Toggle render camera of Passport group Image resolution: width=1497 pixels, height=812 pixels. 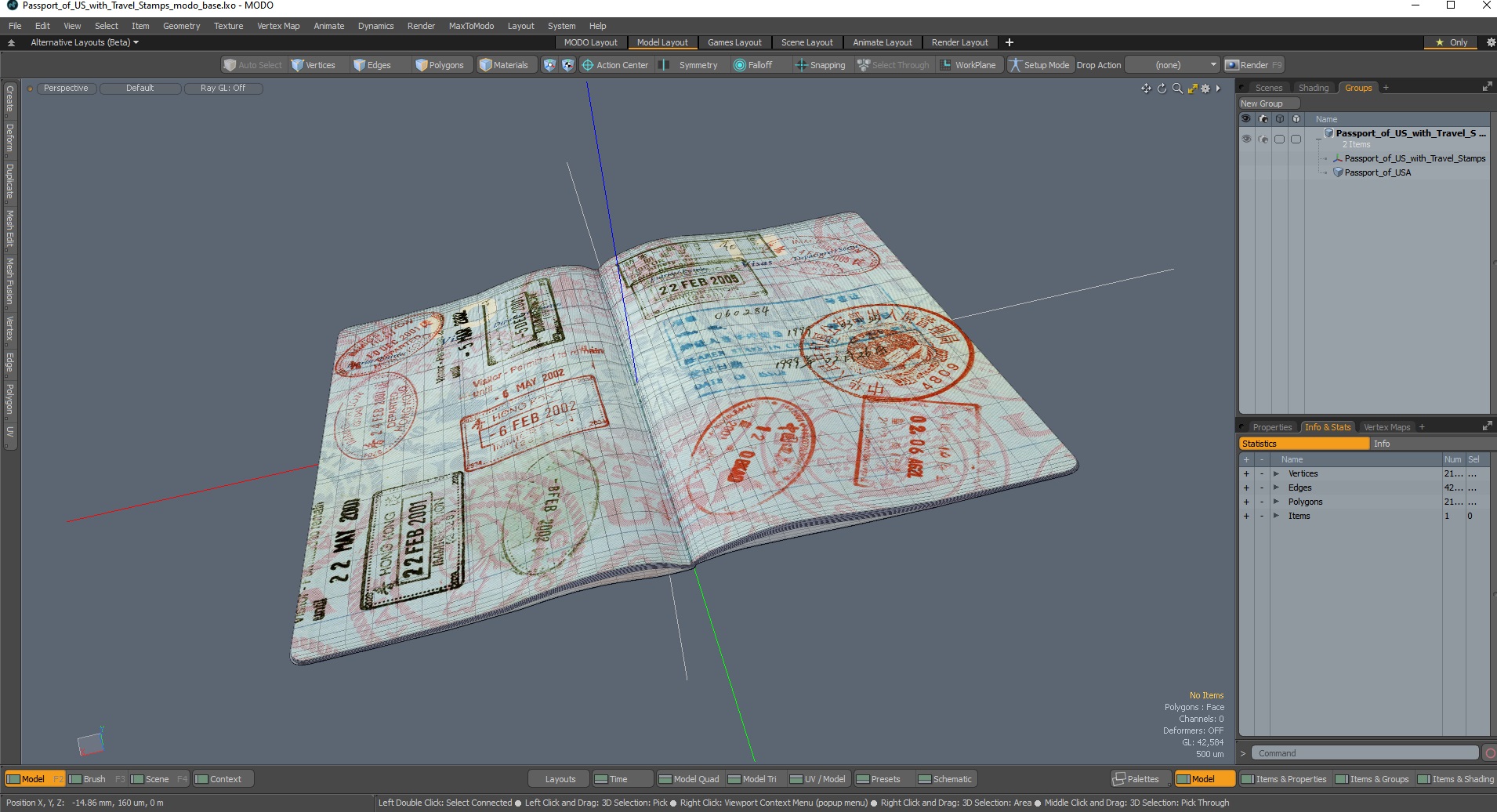pyautogui.click(x=1263, y=139)
